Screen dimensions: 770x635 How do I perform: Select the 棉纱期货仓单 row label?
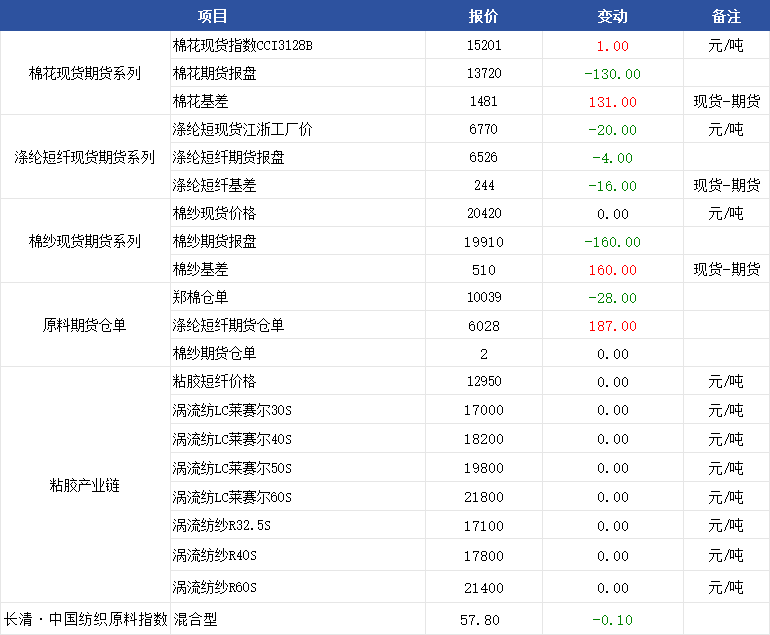(215, 353)
